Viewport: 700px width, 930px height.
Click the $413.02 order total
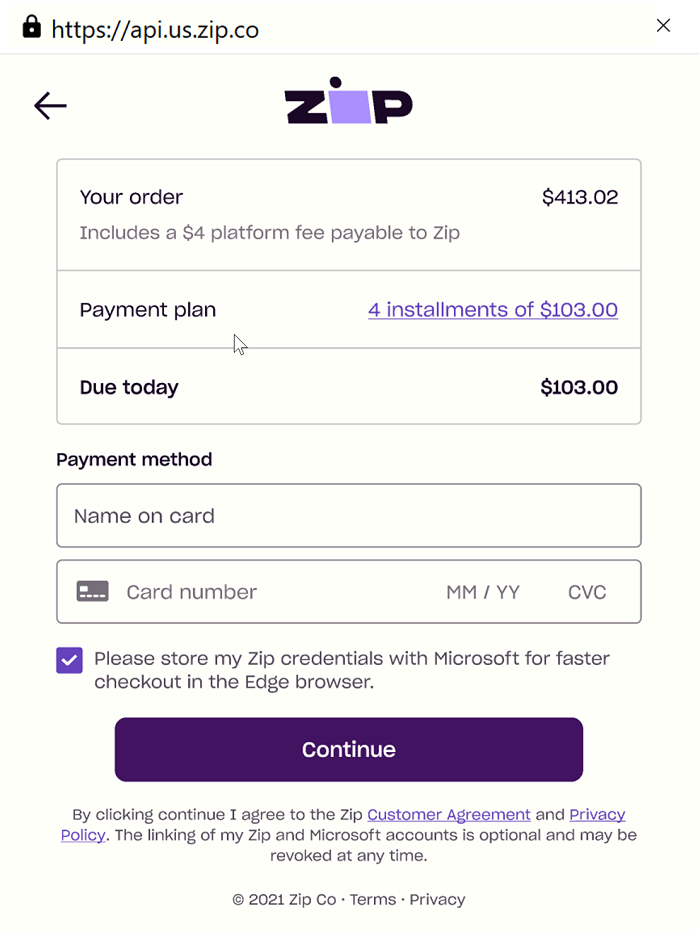tap(580, 197)
